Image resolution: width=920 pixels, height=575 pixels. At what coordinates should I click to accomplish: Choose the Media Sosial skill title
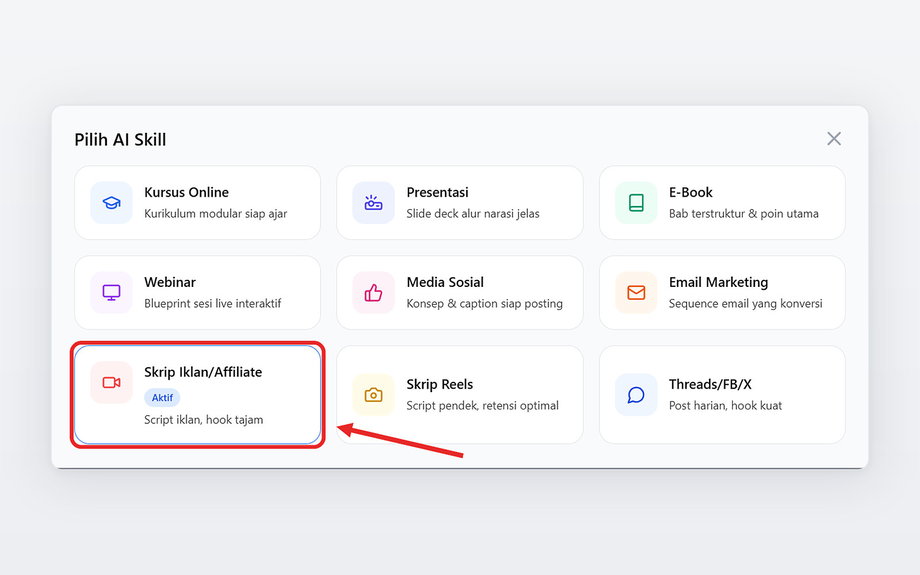tap(445, 282)
